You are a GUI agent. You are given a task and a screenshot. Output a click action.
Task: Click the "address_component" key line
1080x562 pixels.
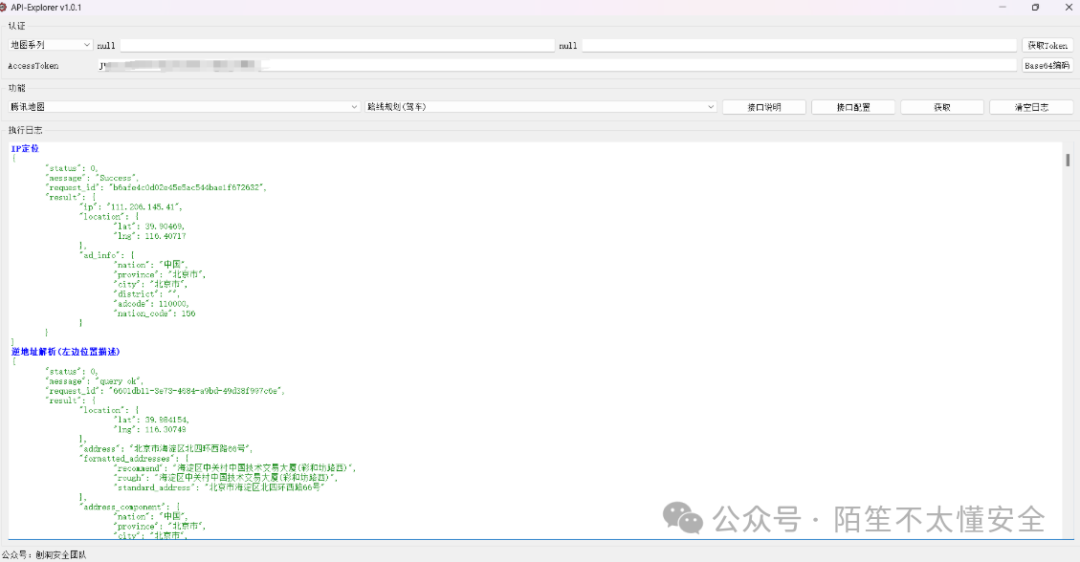coord(130,506)
